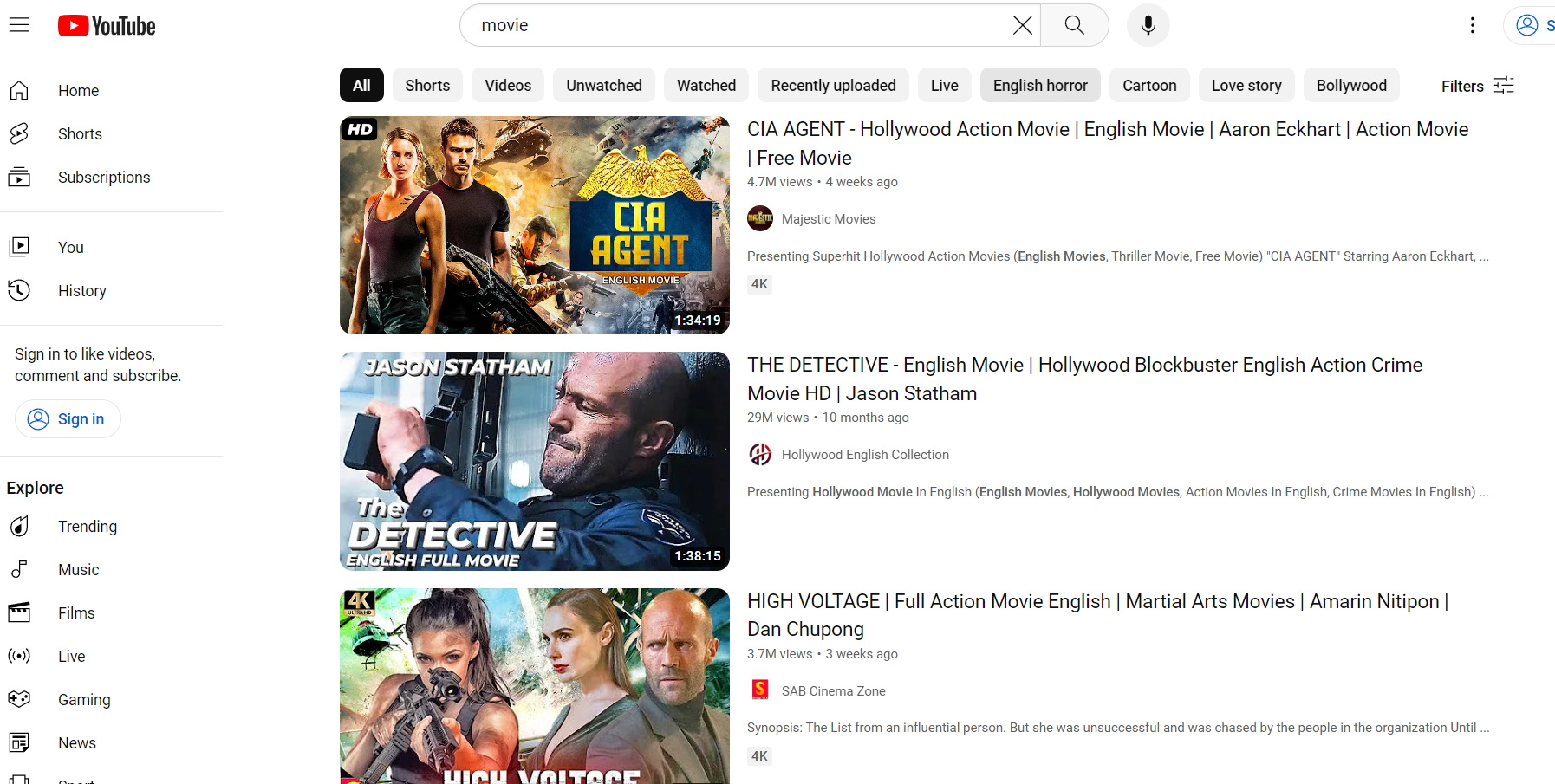Click '3.7M views' text
This screenshot has height=784, width=1555.
tap(779, 654)
